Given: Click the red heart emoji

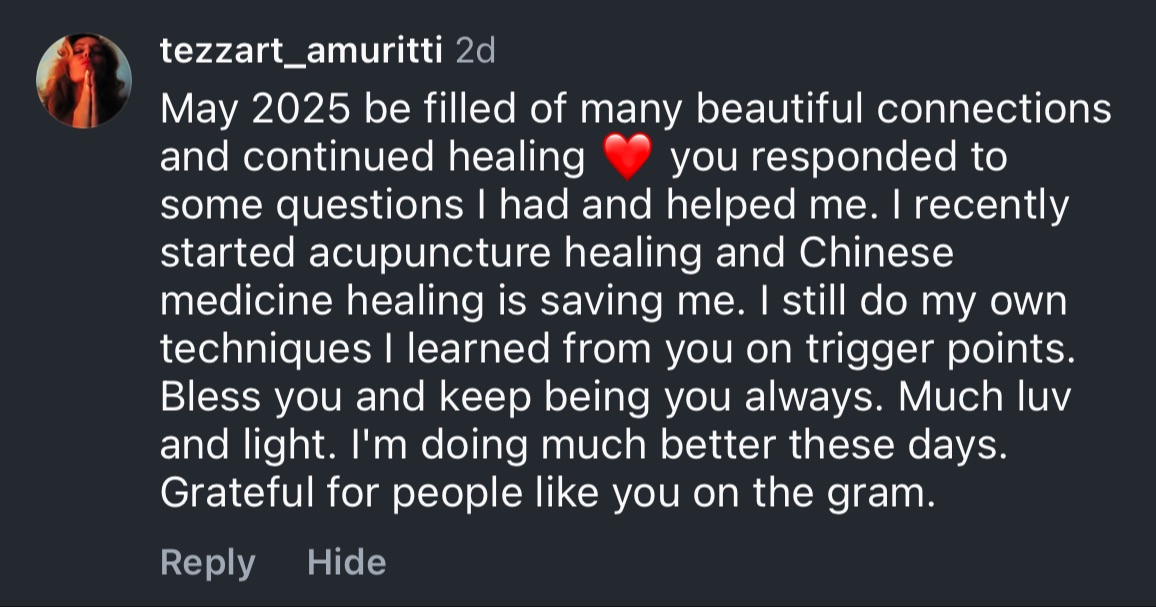Looking at the screenshot, I should click(628, 158).
